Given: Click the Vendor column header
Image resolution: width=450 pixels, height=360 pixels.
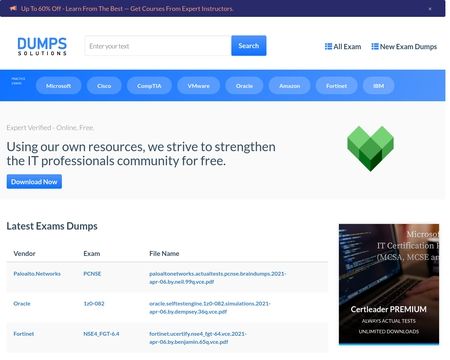Looking at the screenshot, I should point(24,254).
